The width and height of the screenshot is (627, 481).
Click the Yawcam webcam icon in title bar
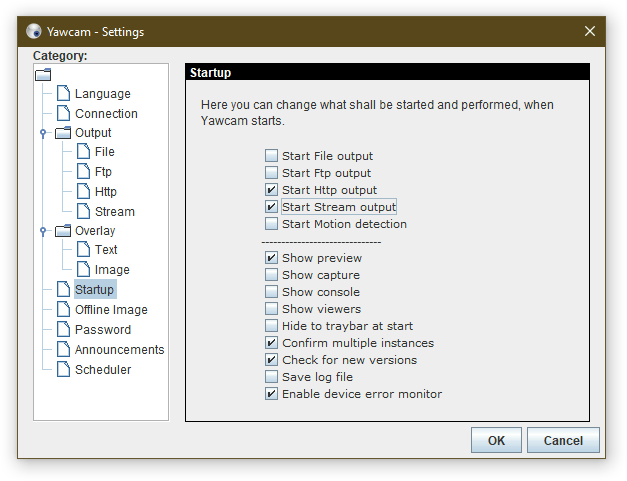pyautogui.click(x=34, y=31)
